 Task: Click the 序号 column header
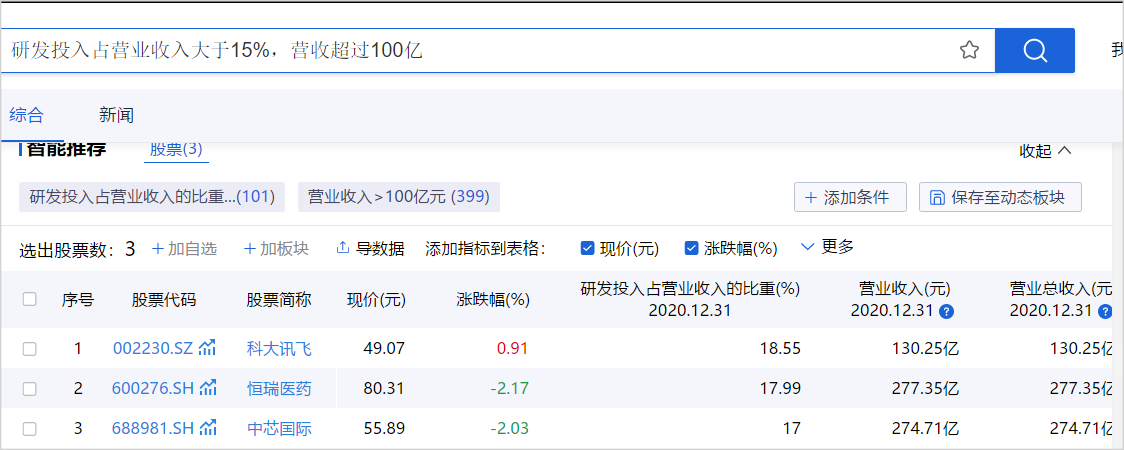77,300
